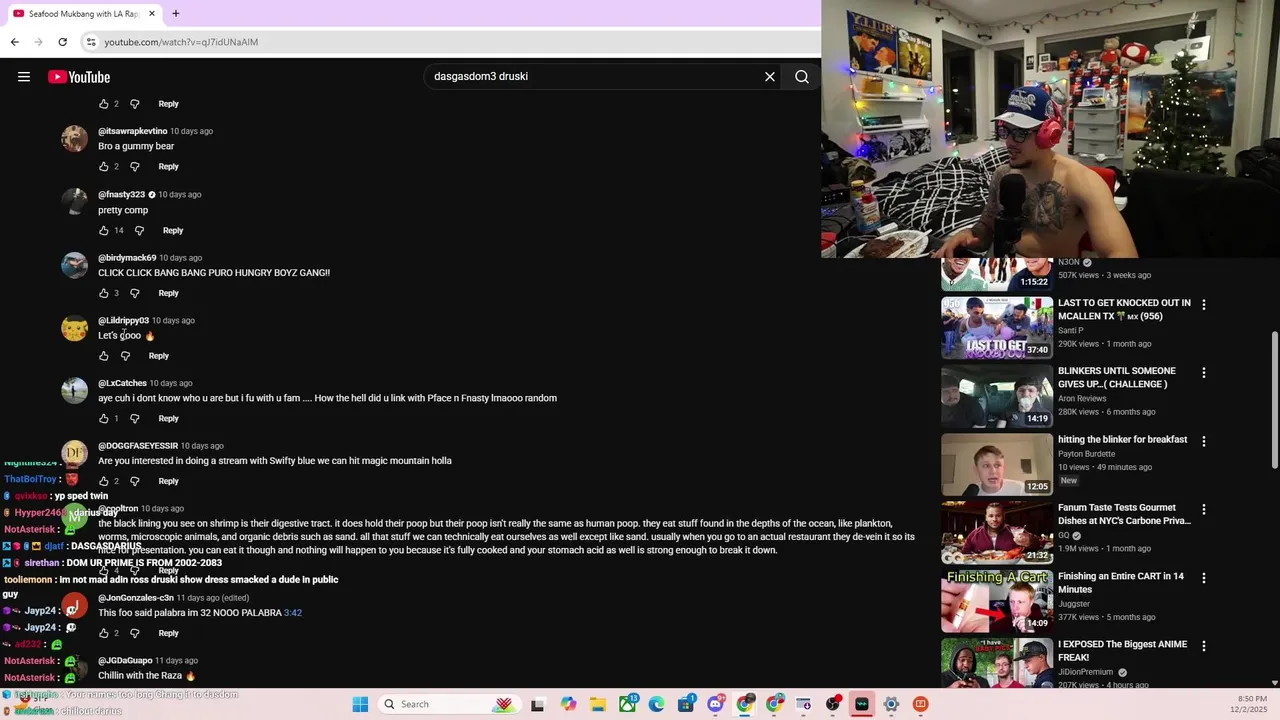The image size is (1280, 720).
Task: Run search with the magnifier button
Action: [x=802, y=76]
